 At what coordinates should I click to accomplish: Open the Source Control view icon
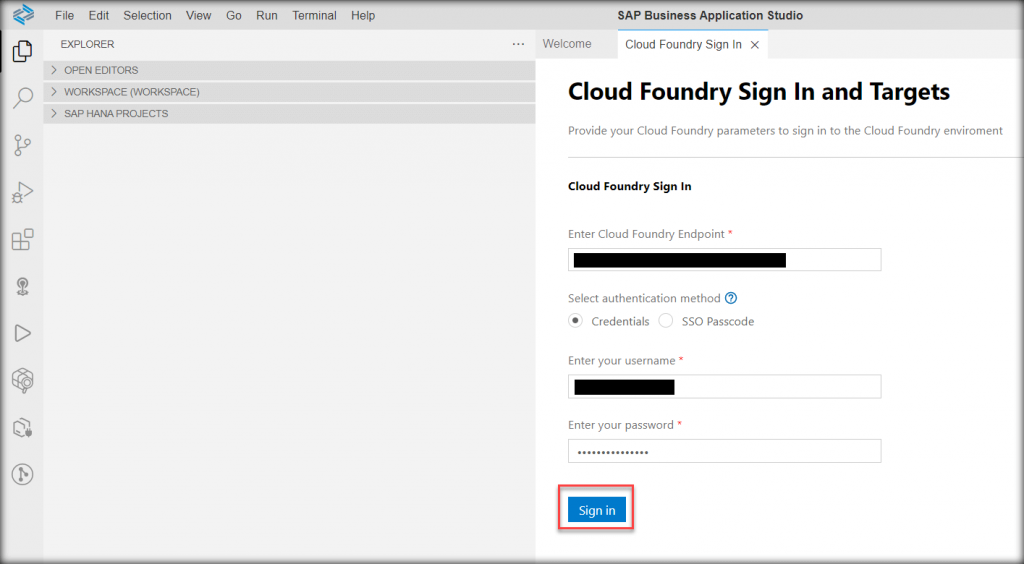pos(22,145)
